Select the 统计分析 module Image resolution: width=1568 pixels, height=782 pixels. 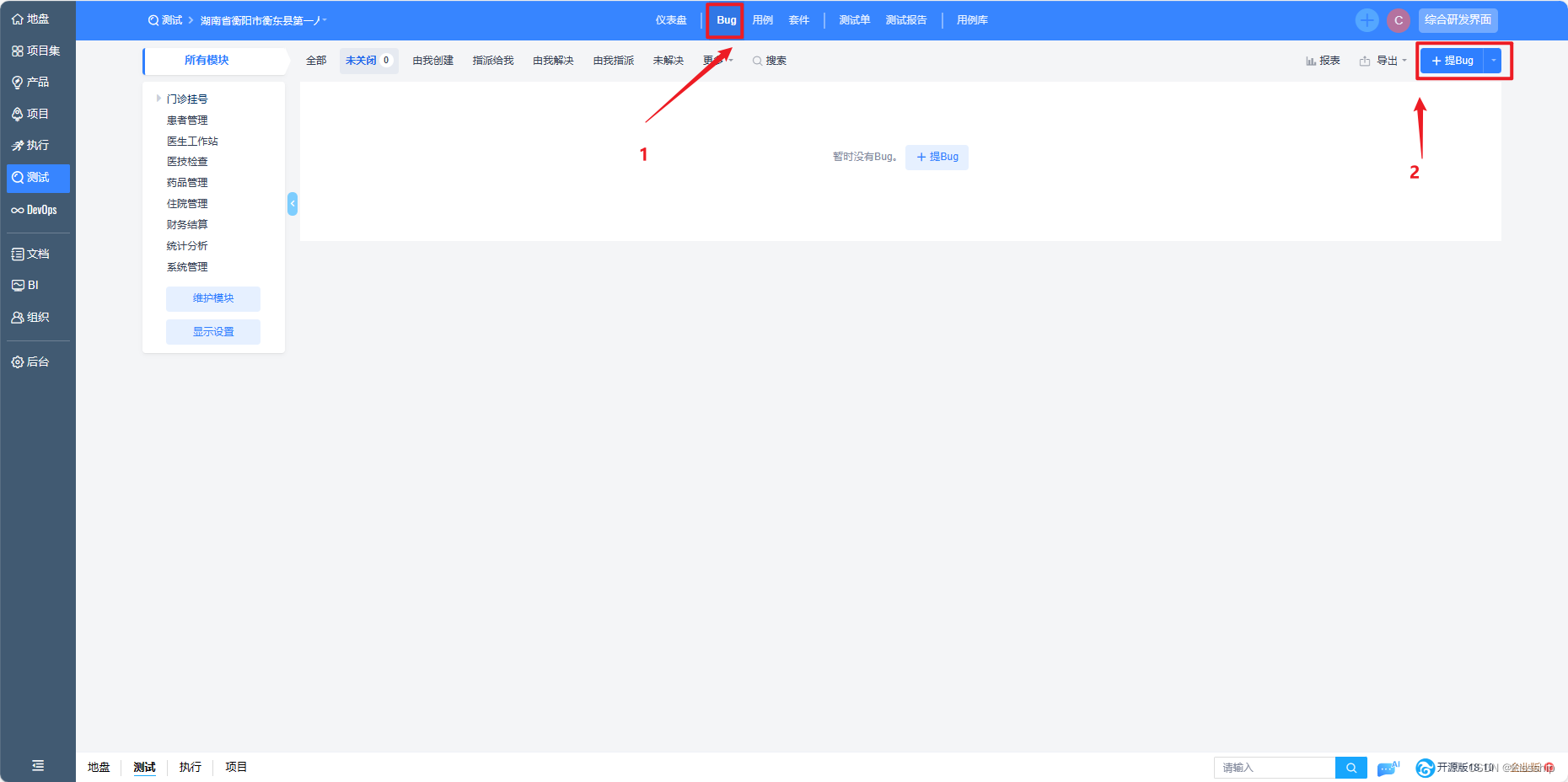coord(187,246)
